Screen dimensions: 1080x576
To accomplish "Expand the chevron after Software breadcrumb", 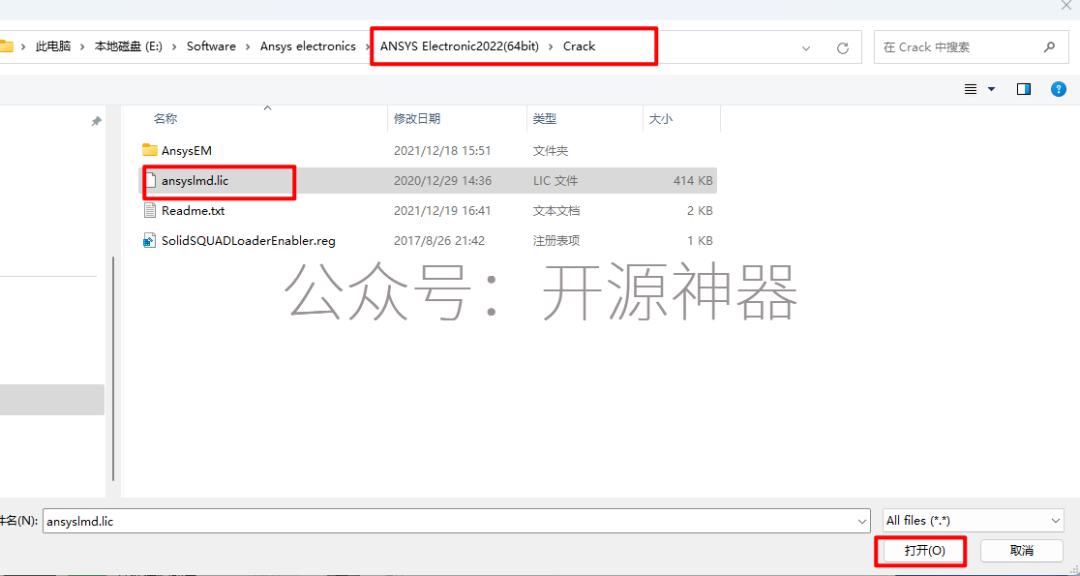I will 248,47.
